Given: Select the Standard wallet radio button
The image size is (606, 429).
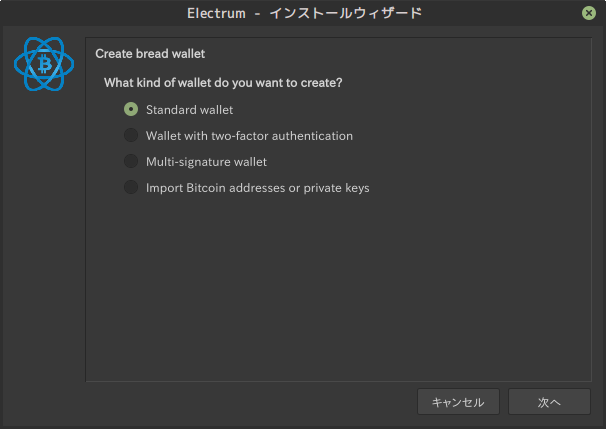Looking at the screenshot, I should [130, 109].
